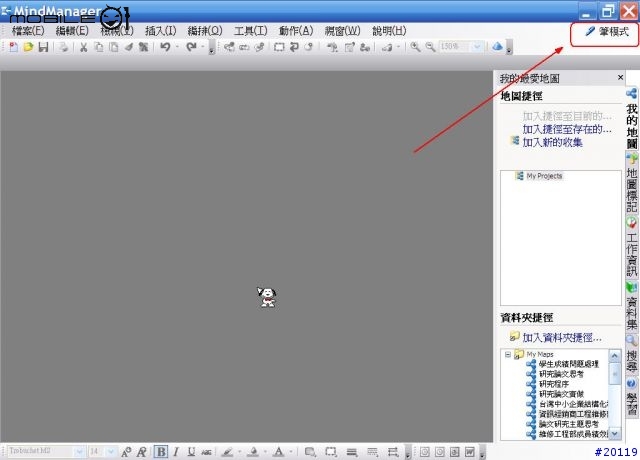Click the topic shape icon in the bottom toolbar
Screen dimensions: 640x460
310,452
